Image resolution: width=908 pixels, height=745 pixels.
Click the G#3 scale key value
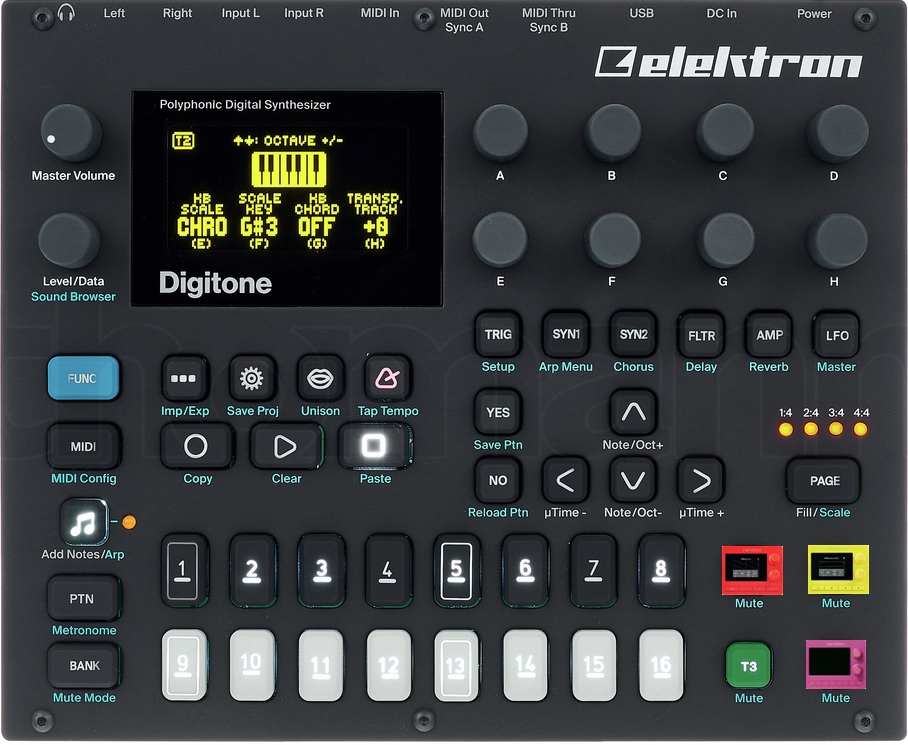(259, 227)
